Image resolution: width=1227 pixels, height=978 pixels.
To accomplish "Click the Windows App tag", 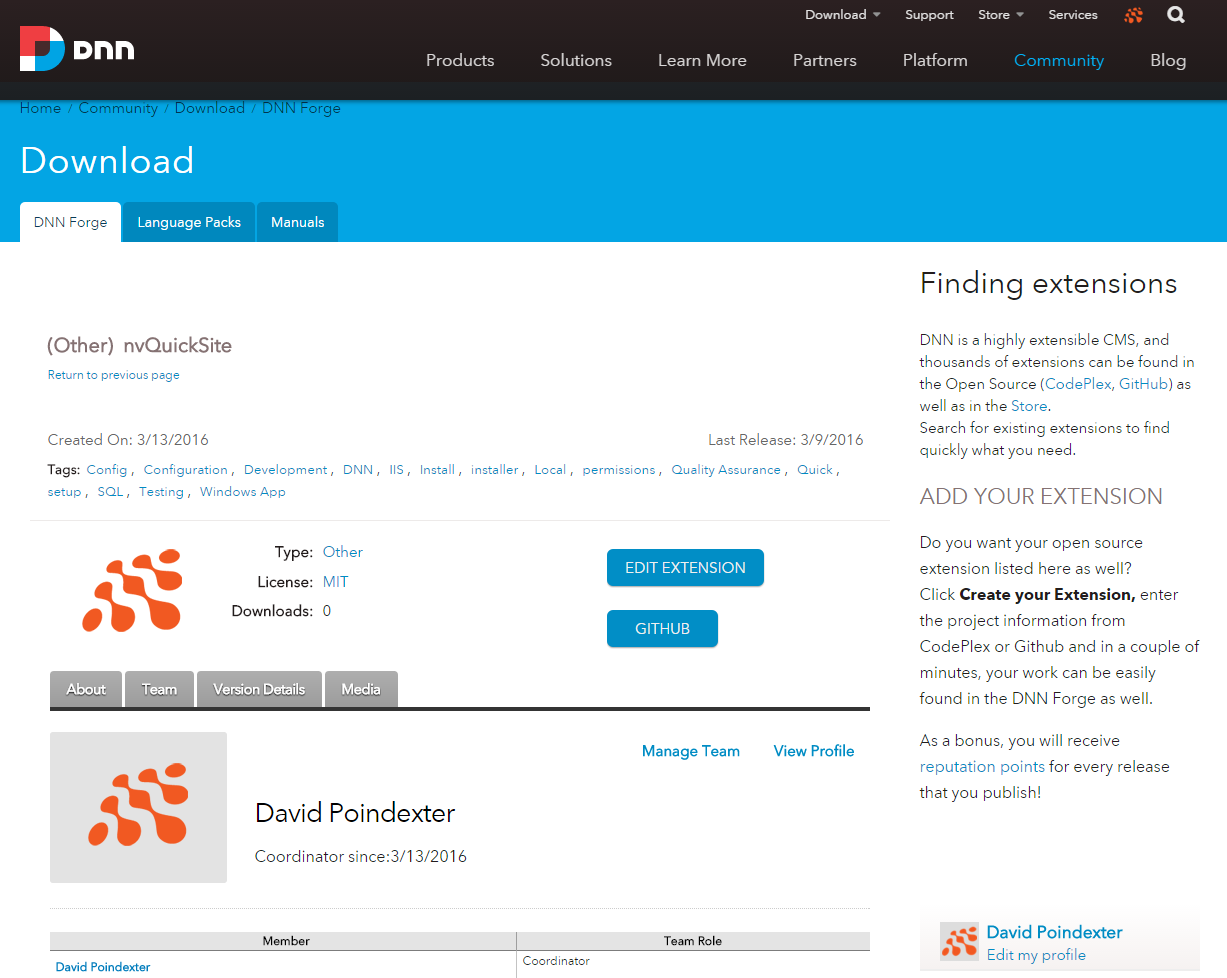I will point(243,491).
